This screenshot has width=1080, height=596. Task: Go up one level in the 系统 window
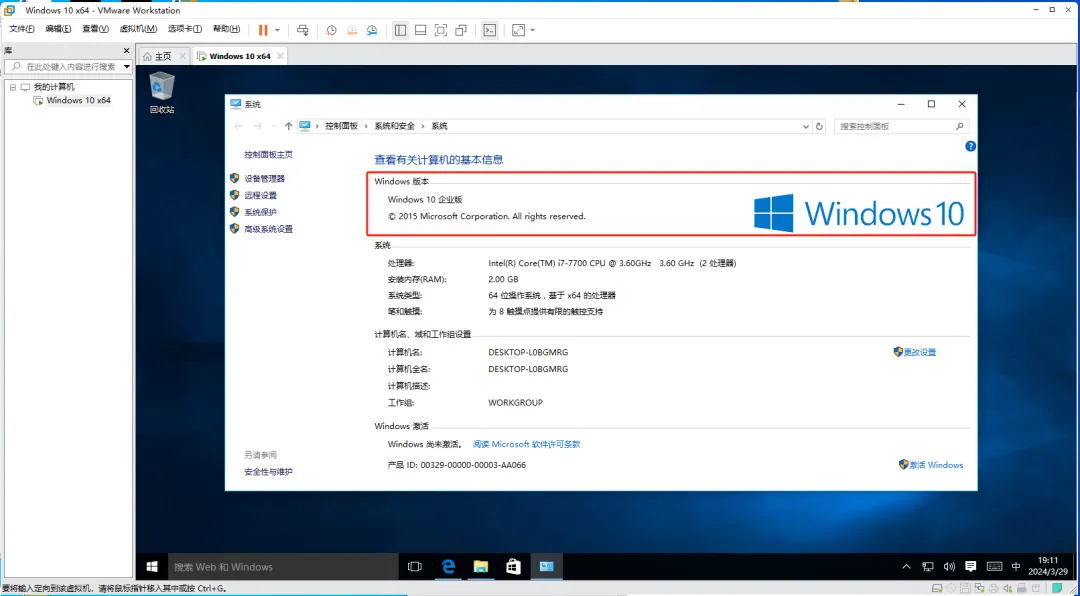pyautogui.click(x=289, y=126)
